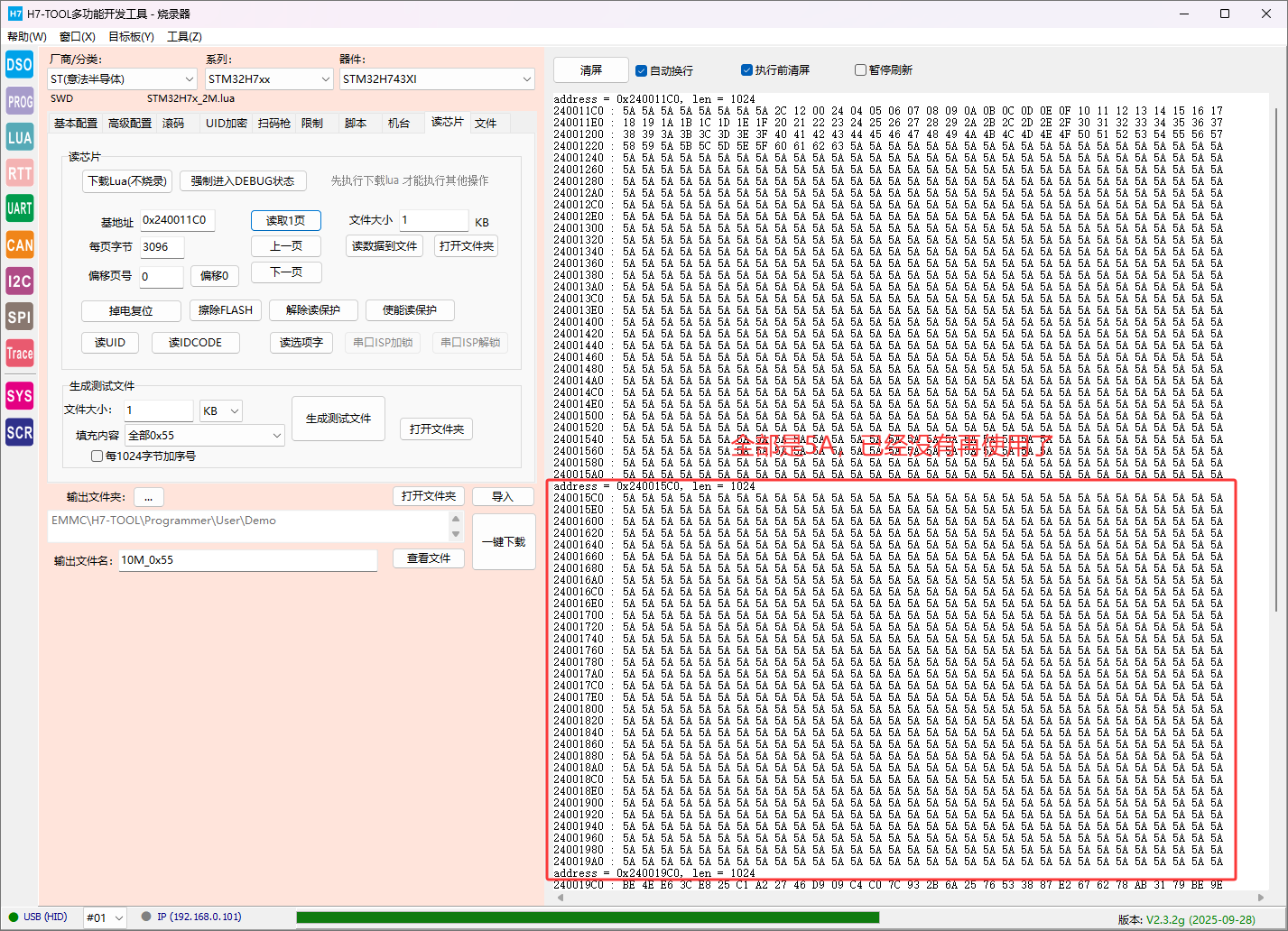
Task: Open the SPI sidebar icon
Action: 19,317
